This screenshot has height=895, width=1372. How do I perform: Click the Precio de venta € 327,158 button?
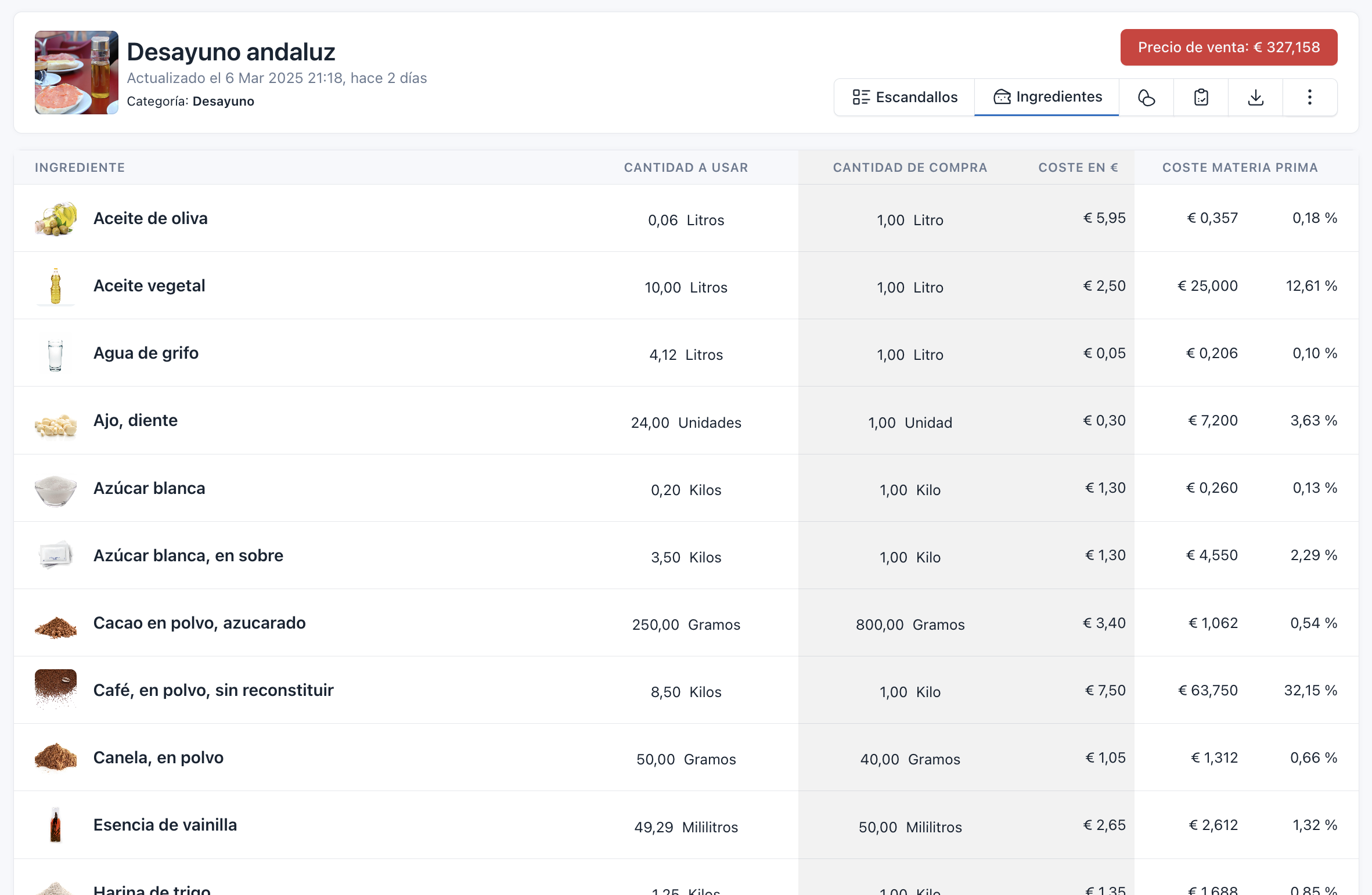(x=1229, y=47)
